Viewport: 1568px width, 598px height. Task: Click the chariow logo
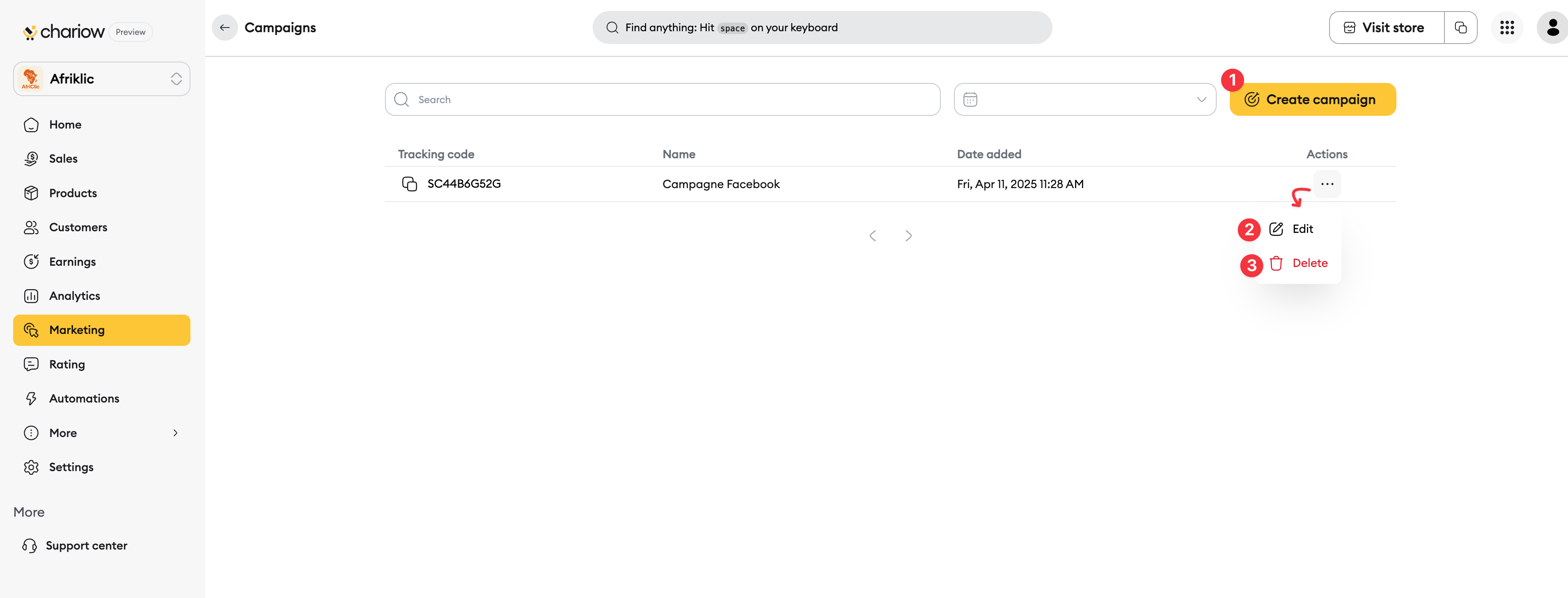point(63,32)
